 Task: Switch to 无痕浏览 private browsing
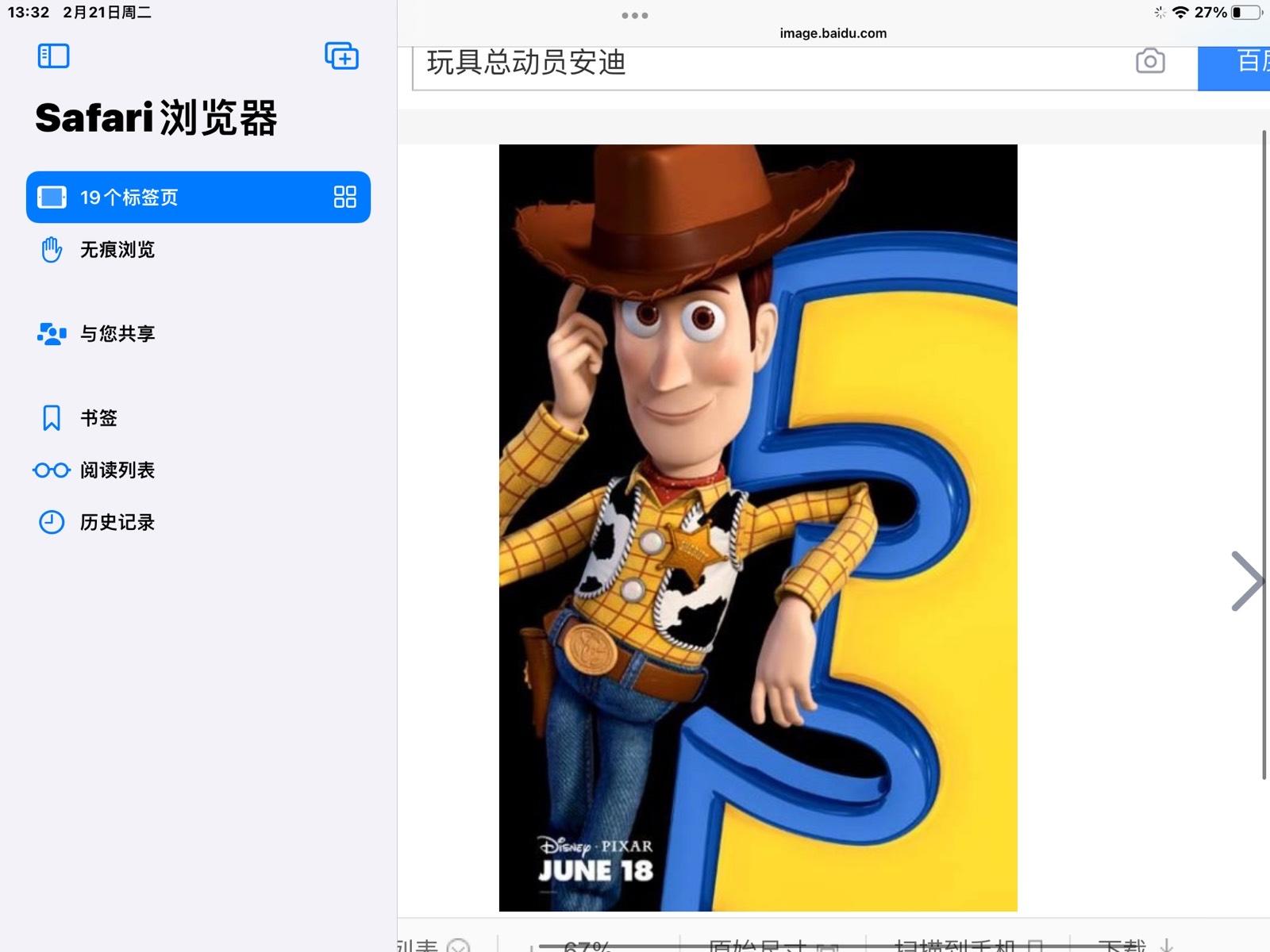pos(198,250)
